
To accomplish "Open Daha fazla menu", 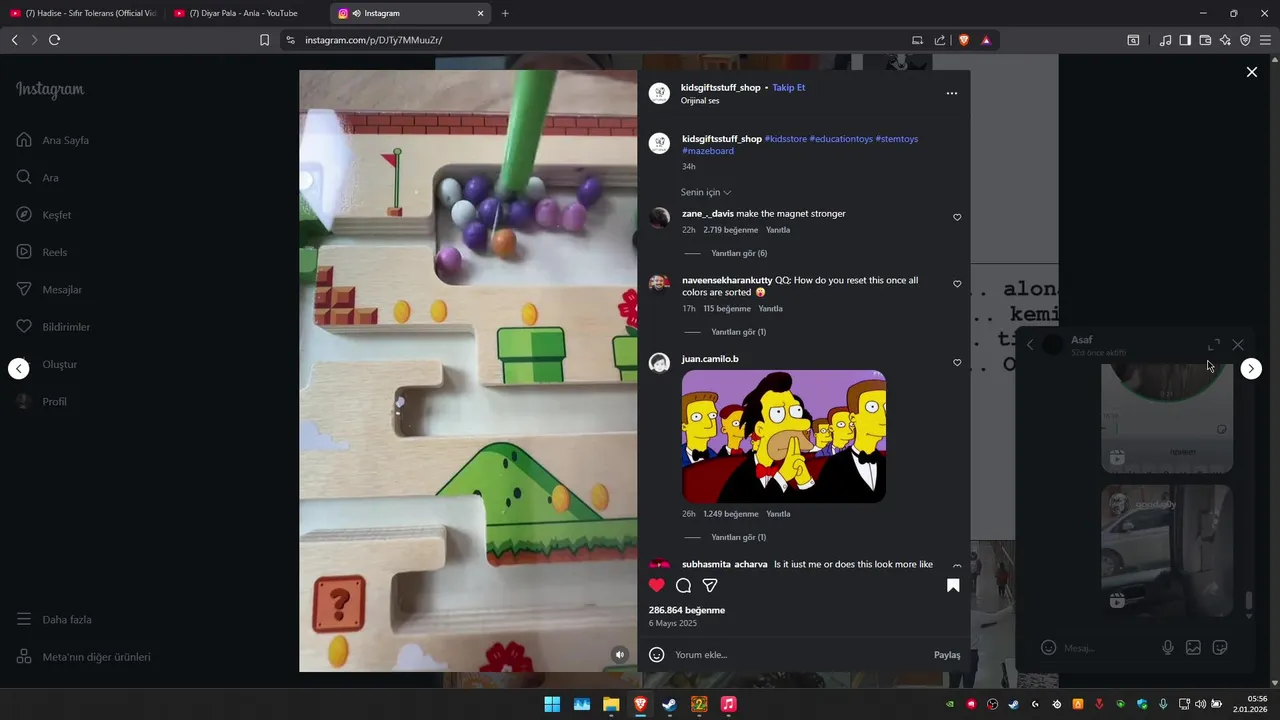I will coord(53,619).
